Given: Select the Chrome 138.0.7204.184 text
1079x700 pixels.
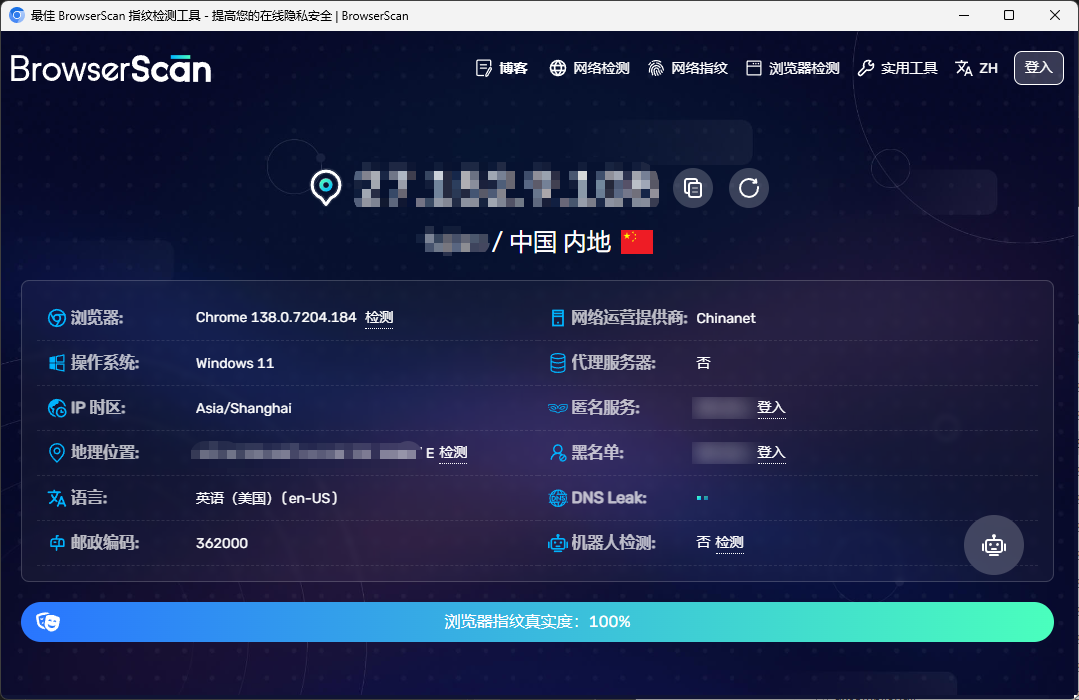Looking at the screenshot, I should (x=276, y=317).
